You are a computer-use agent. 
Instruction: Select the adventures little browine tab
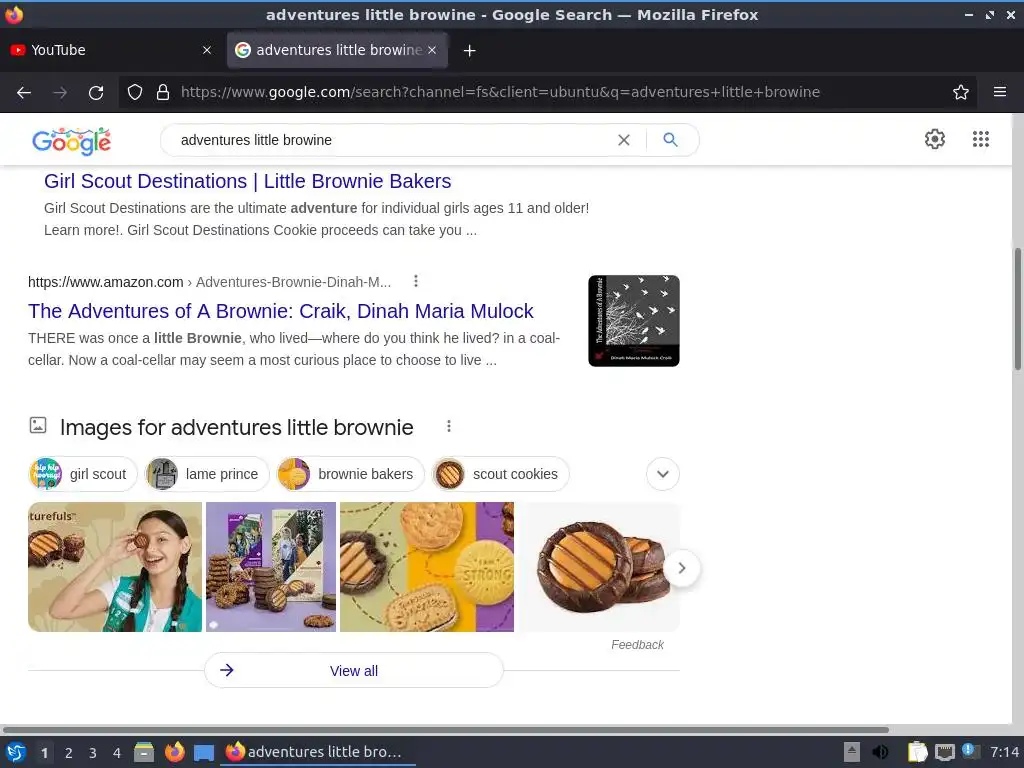337,50
